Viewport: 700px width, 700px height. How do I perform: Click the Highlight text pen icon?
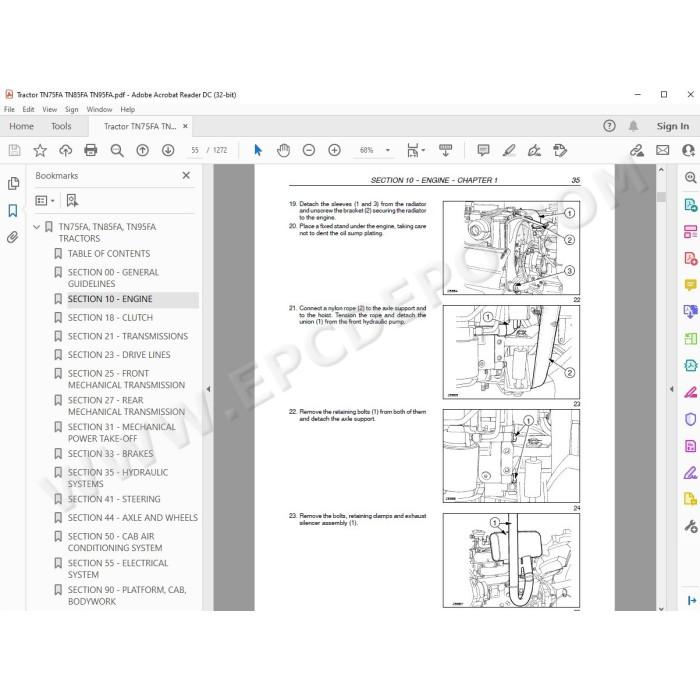[509, 150]
